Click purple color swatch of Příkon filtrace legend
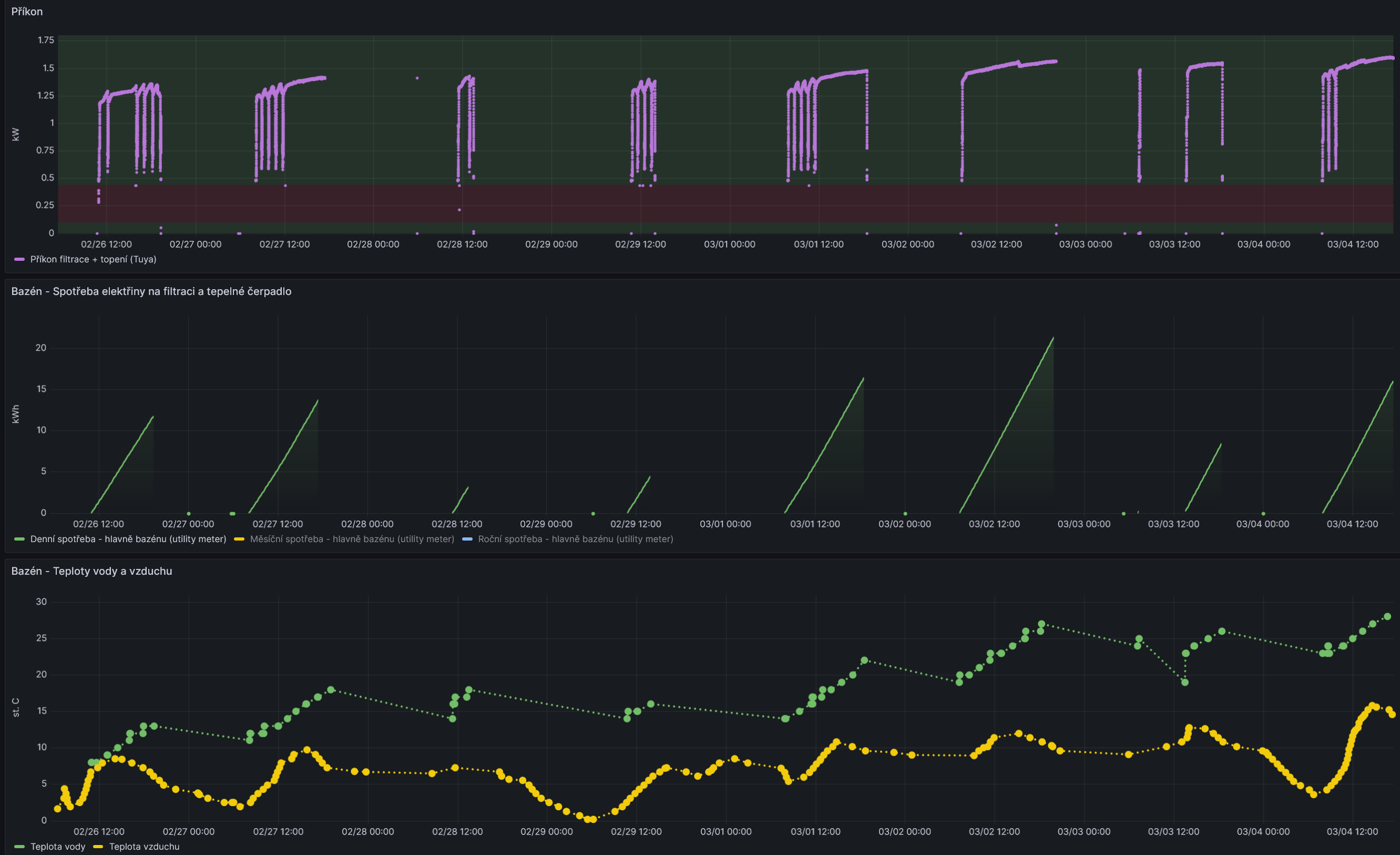The height and width of the screenshot is (855, 1400). [x=19, y=259]
